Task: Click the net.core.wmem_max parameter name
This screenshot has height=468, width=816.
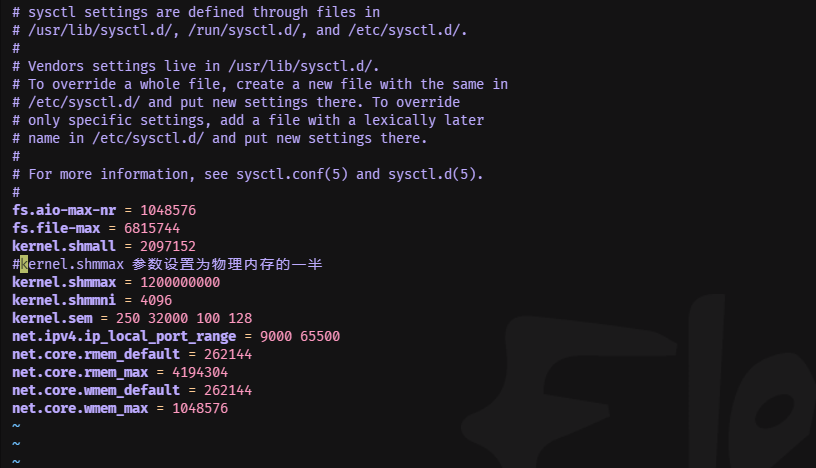Action: [80, 408]
